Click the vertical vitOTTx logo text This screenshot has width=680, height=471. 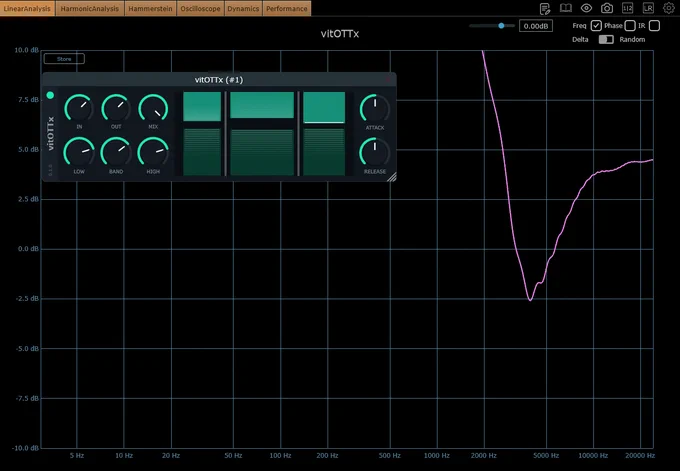tap(51, 133)
